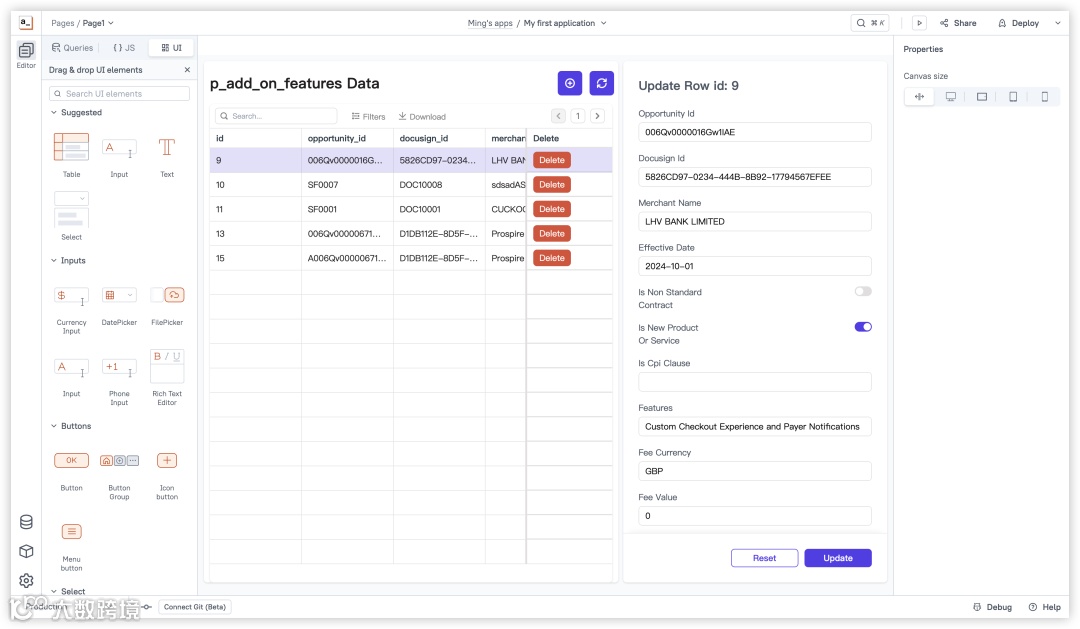Open the Deploy options chevron
The image size is (1080, 629).
1058,23
